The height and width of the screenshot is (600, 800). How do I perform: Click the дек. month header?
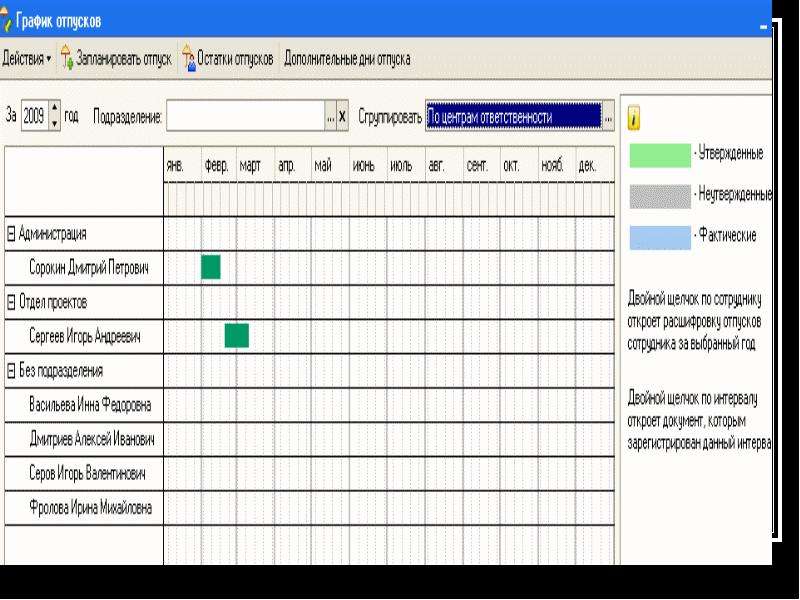[x=595, y=165]
